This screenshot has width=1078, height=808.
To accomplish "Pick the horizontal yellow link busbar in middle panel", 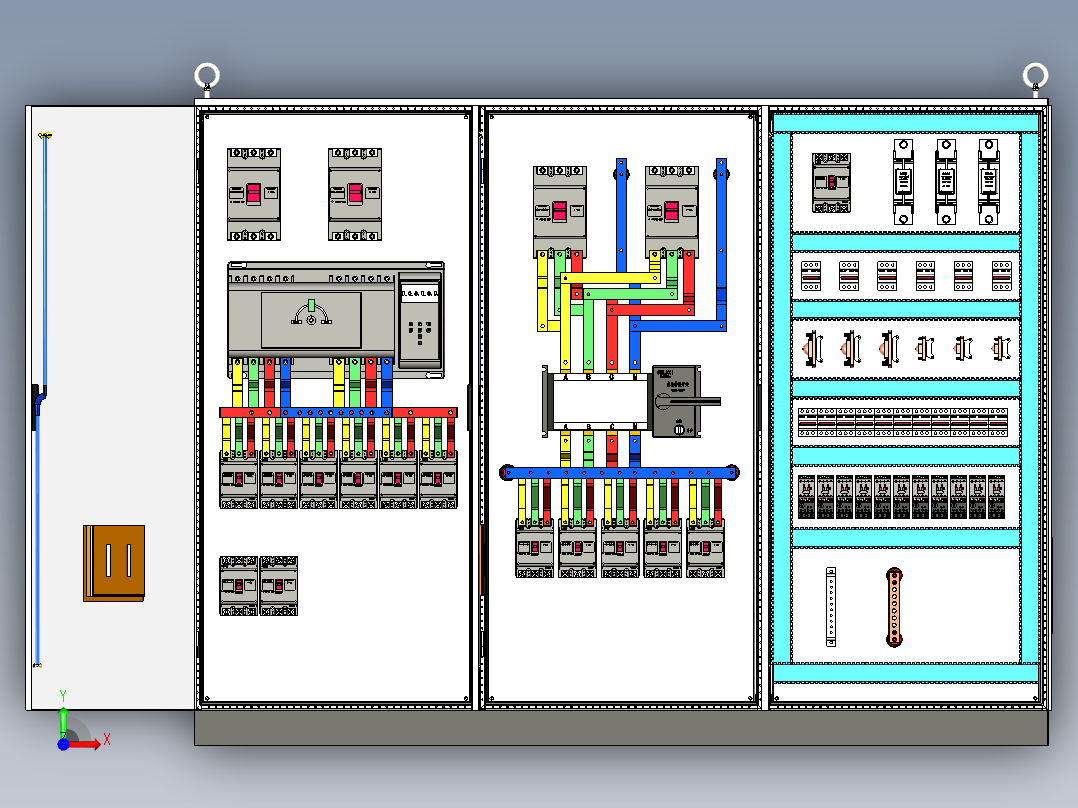I will [610, 278].
